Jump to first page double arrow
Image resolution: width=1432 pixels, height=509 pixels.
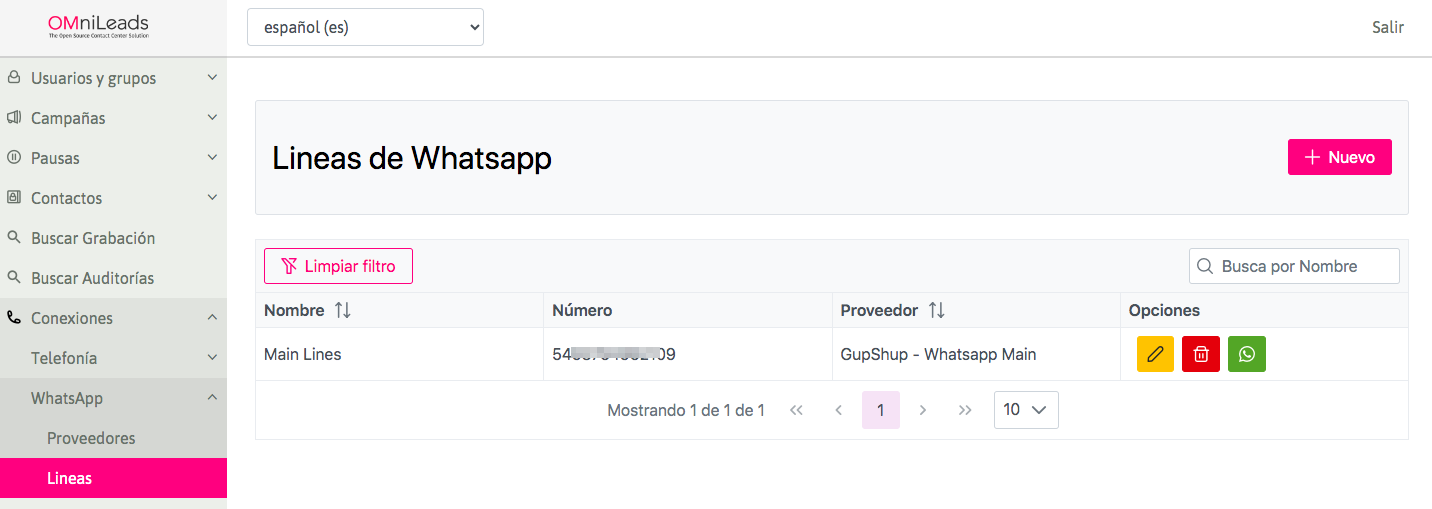797,410
